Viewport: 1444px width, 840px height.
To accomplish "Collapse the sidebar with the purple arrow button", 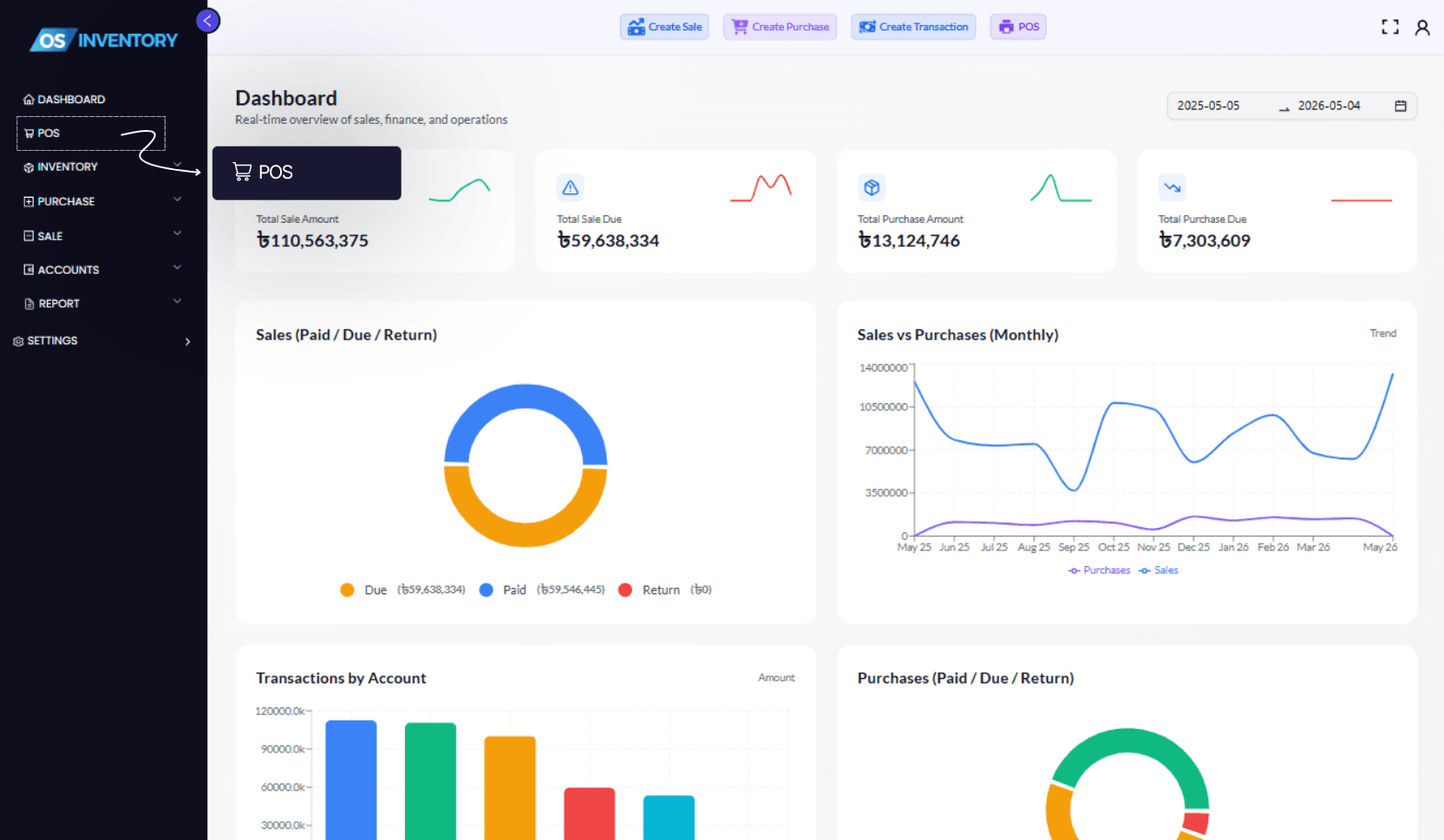I will [x=208, y=21].
